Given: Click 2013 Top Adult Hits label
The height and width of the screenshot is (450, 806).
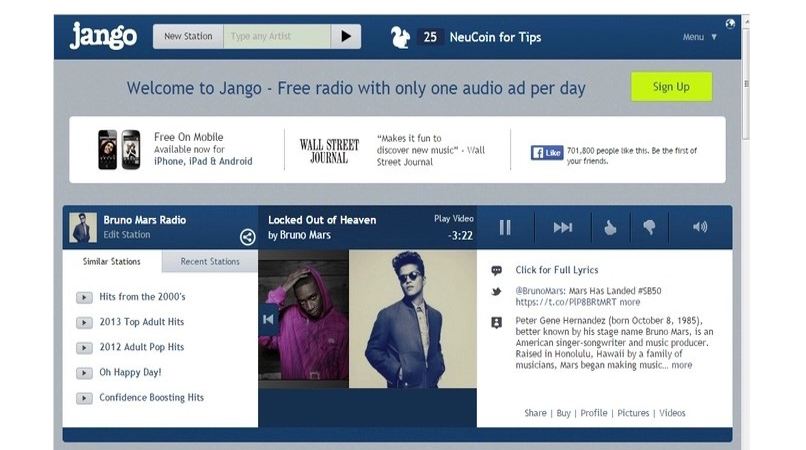Looking at the screenshot, I should point(142,322).
